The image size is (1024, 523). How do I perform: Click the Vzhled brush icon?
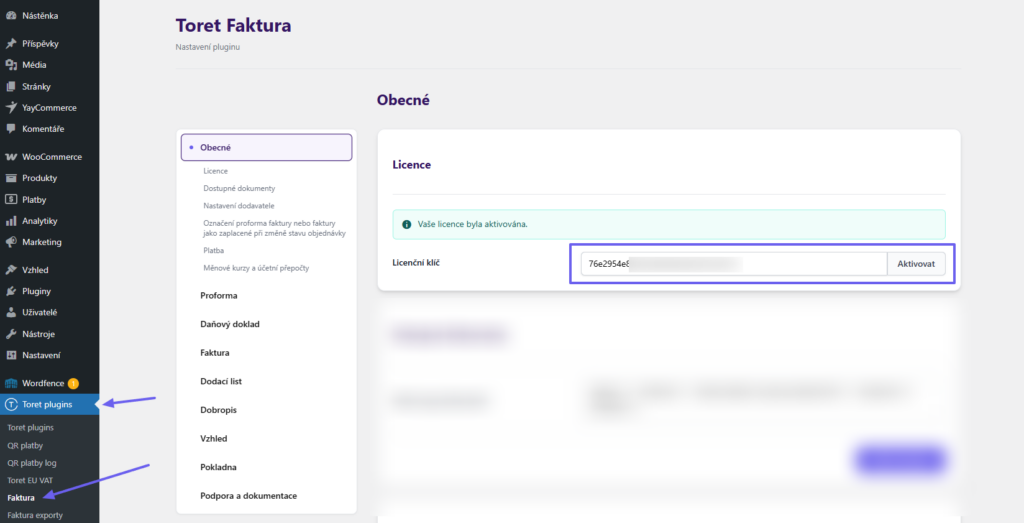[10, 270]
